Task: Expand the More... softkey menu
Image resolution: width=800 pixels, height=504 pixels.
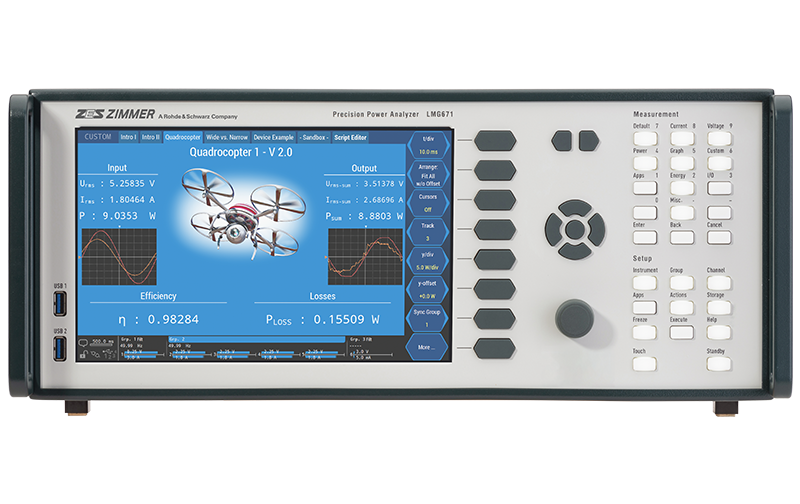Action: (429, 350)
